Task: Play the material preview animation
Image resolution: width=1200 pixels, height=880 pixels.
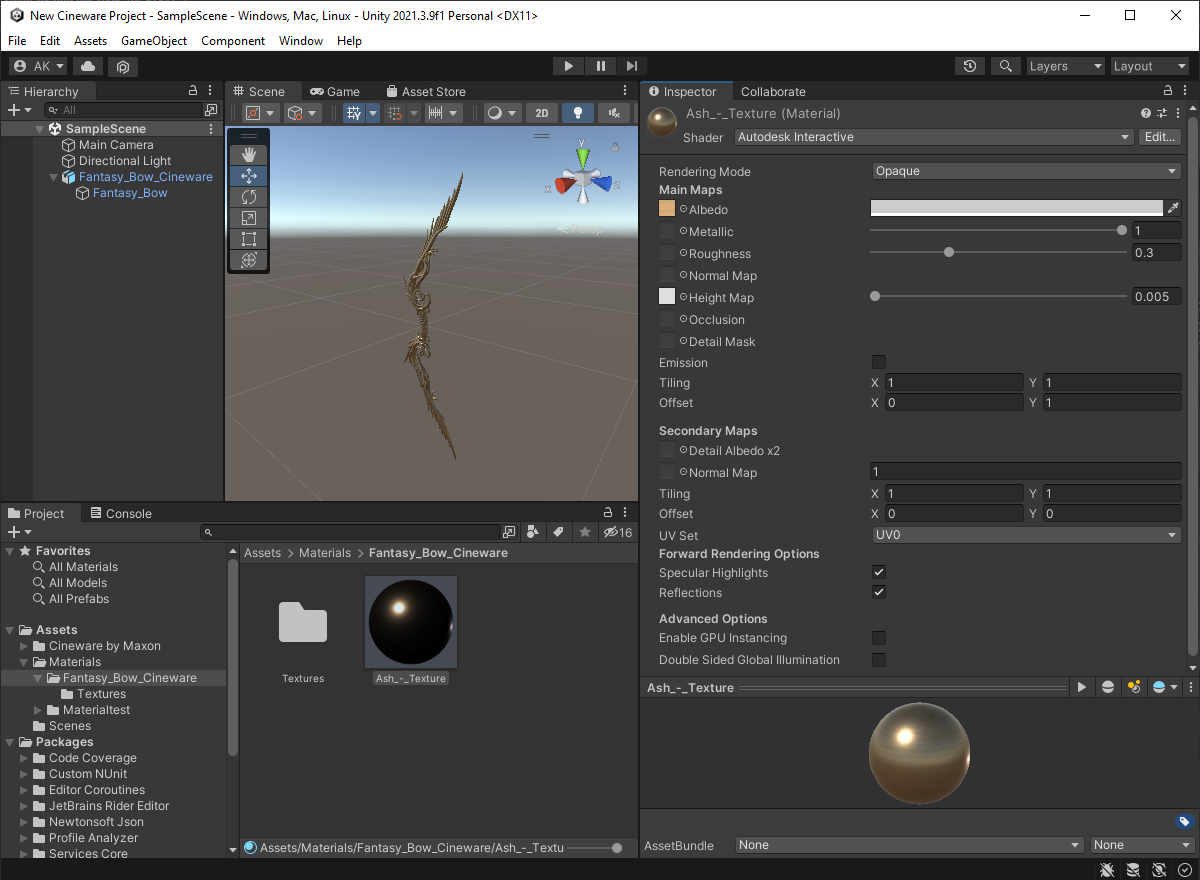Action: (1081, 687)
